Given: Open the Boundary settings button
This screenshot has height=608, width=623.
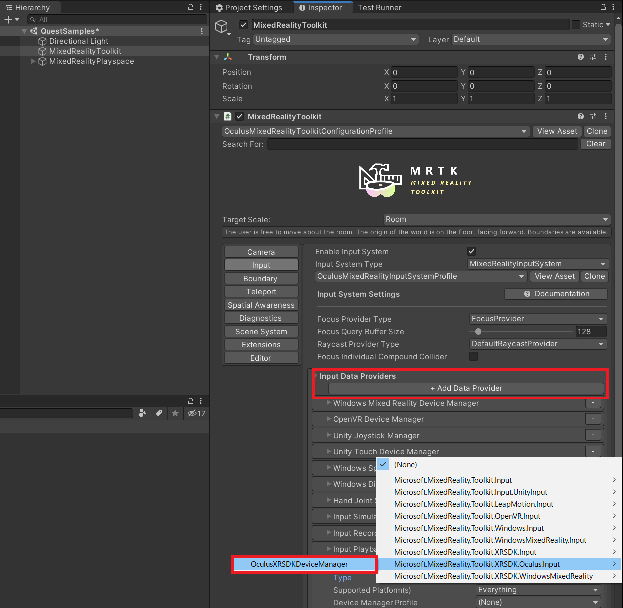Looking at the screenshot, I should point(261,279).
